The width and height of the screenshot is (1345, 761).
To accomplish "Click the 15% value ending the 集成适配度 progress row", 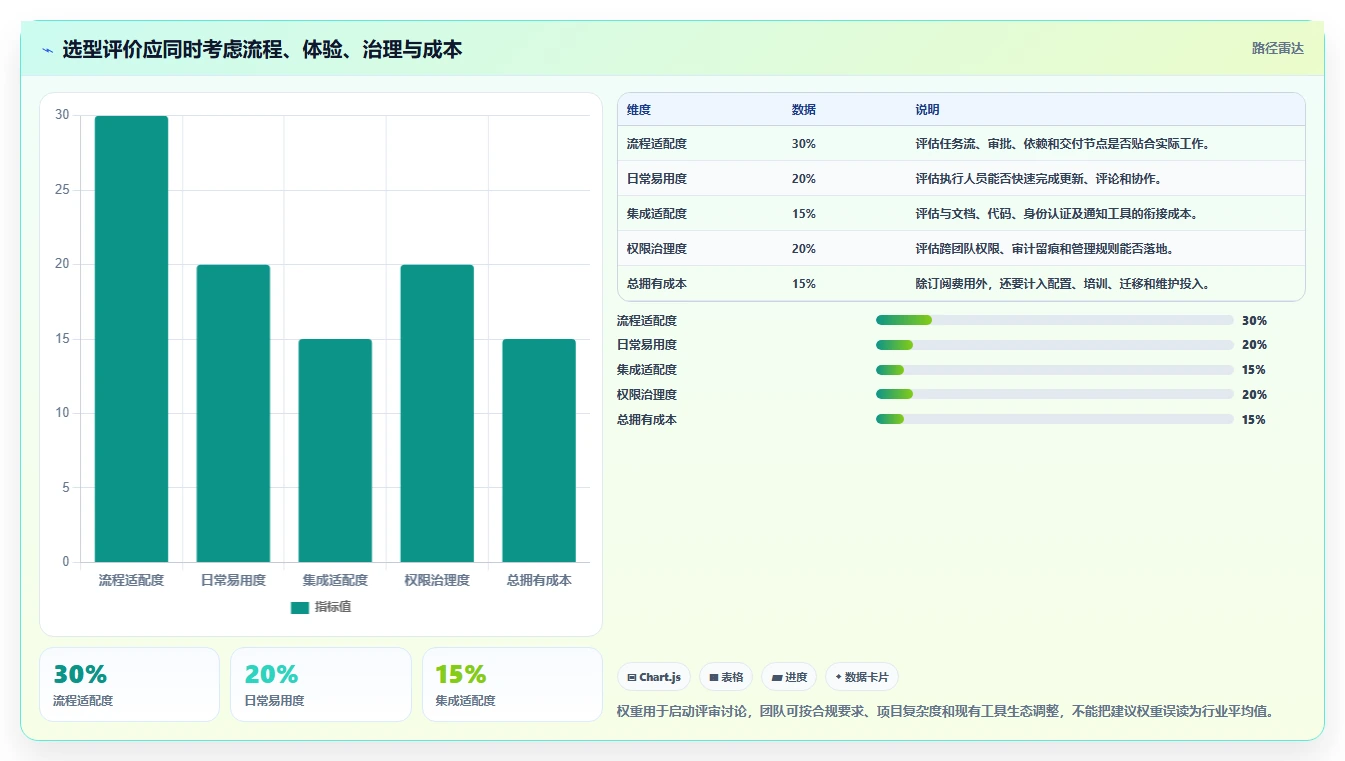I will [x=1254, y=370].
